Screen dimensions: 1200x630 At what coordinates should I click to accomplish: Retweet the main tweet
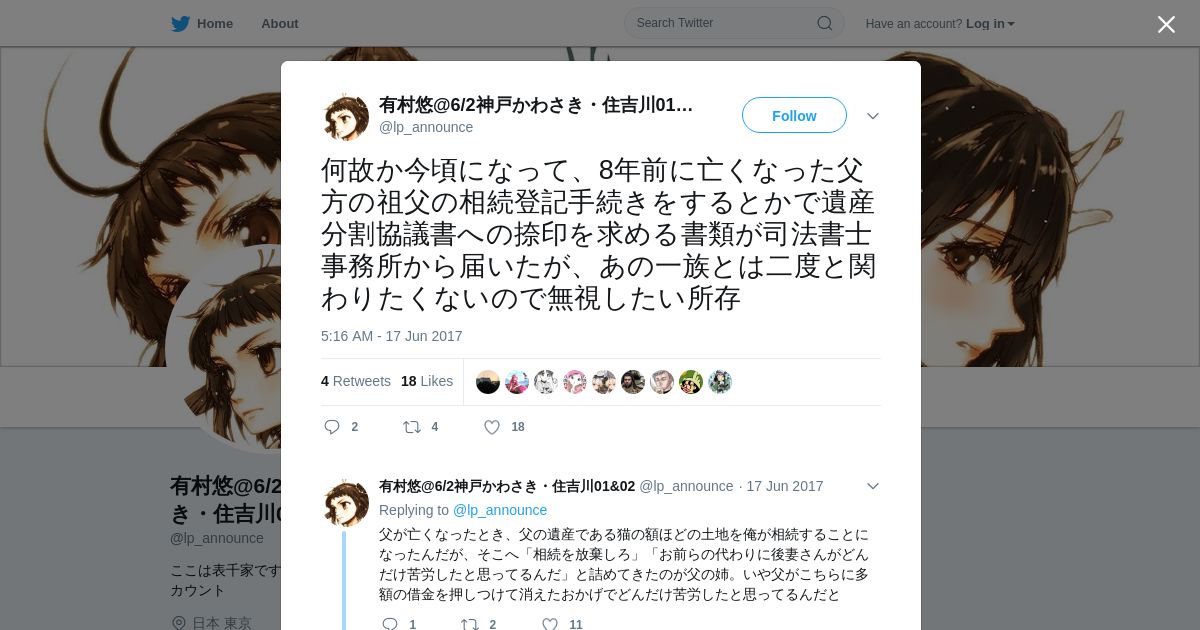click(411, 427)
